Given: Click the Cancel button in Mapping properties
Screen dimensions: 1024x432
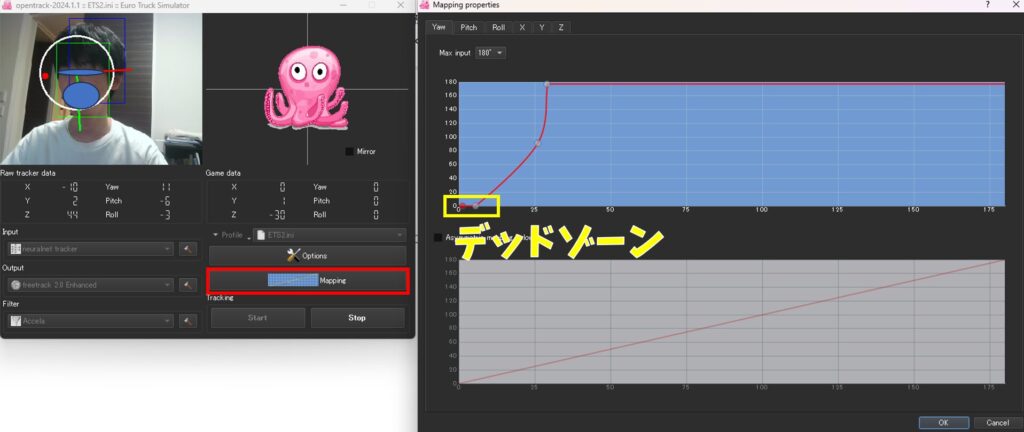Looking at the screenshot, I should coord(998,422).
